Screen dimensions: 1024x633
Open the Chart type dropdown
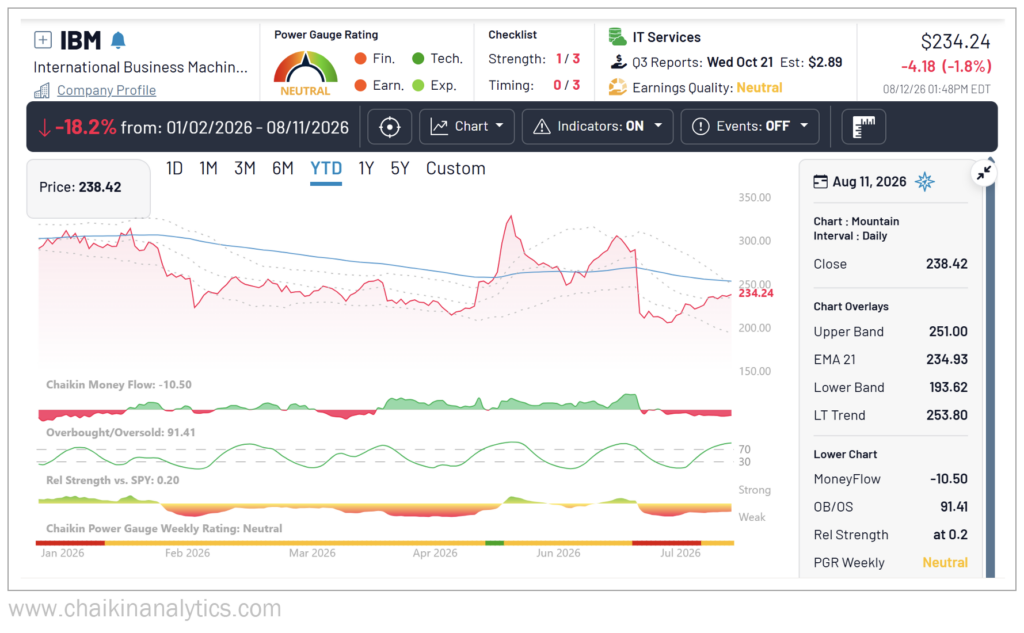(467, 127)
